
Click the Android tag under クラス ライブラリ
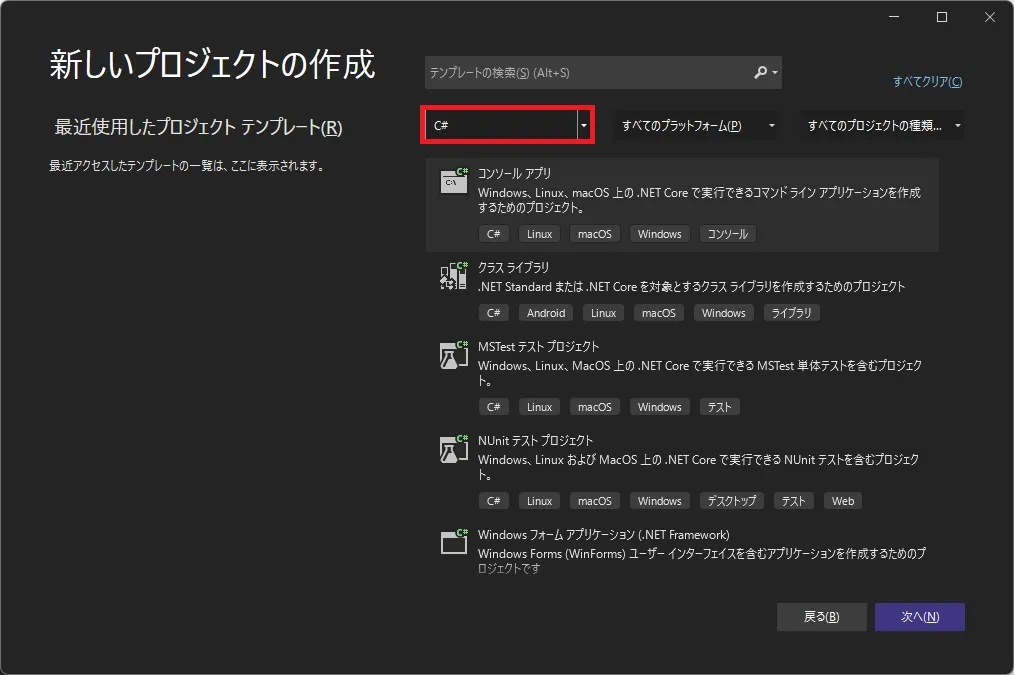coord(545,312)
